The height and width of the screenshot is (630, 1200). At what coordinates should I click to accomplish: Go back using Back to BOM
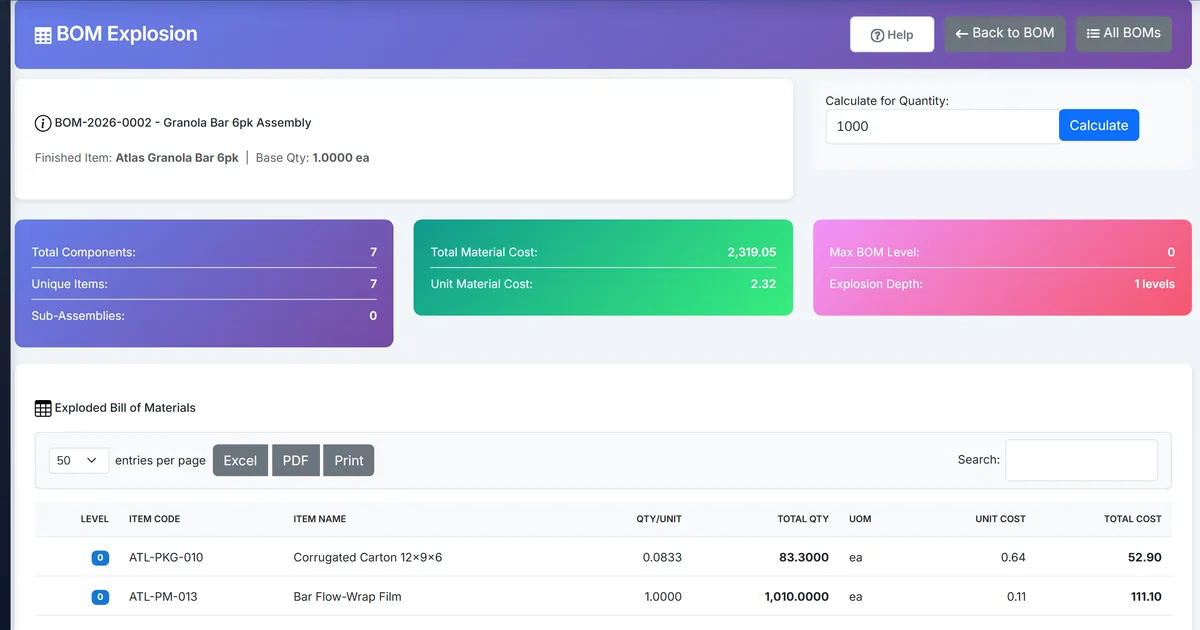pyautogui.click(x=1005, y=33)
